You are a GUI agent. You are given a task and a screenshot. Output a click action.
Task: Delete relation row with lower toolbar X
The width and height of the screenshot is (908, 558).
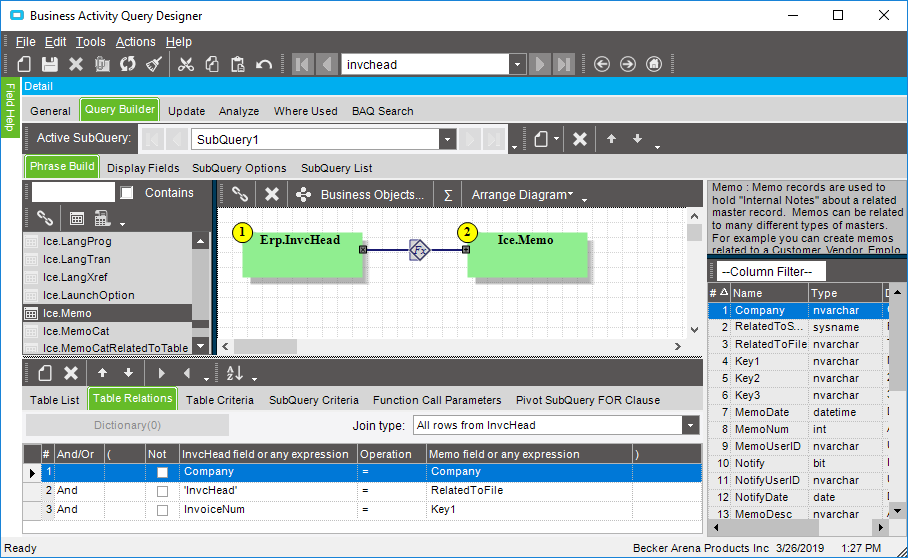tap(71, 373)
